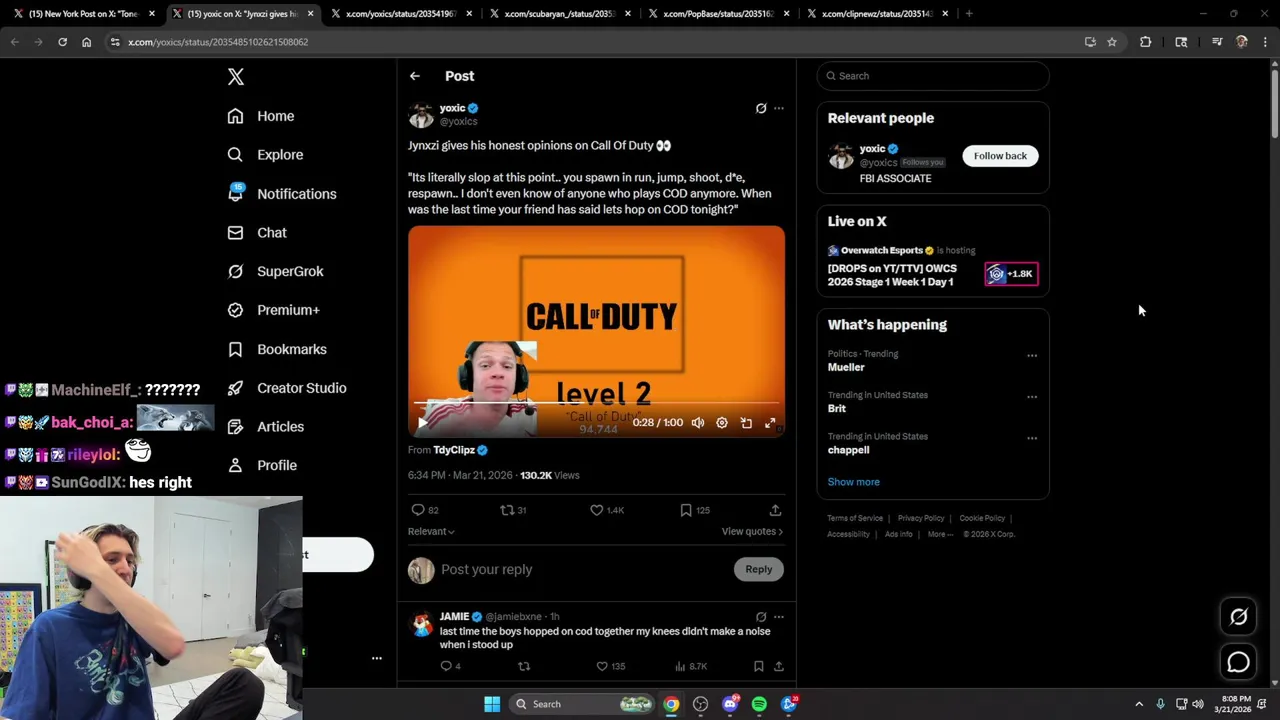
Task: Open more options for Brit trend
Action: tap(1032, 397)
